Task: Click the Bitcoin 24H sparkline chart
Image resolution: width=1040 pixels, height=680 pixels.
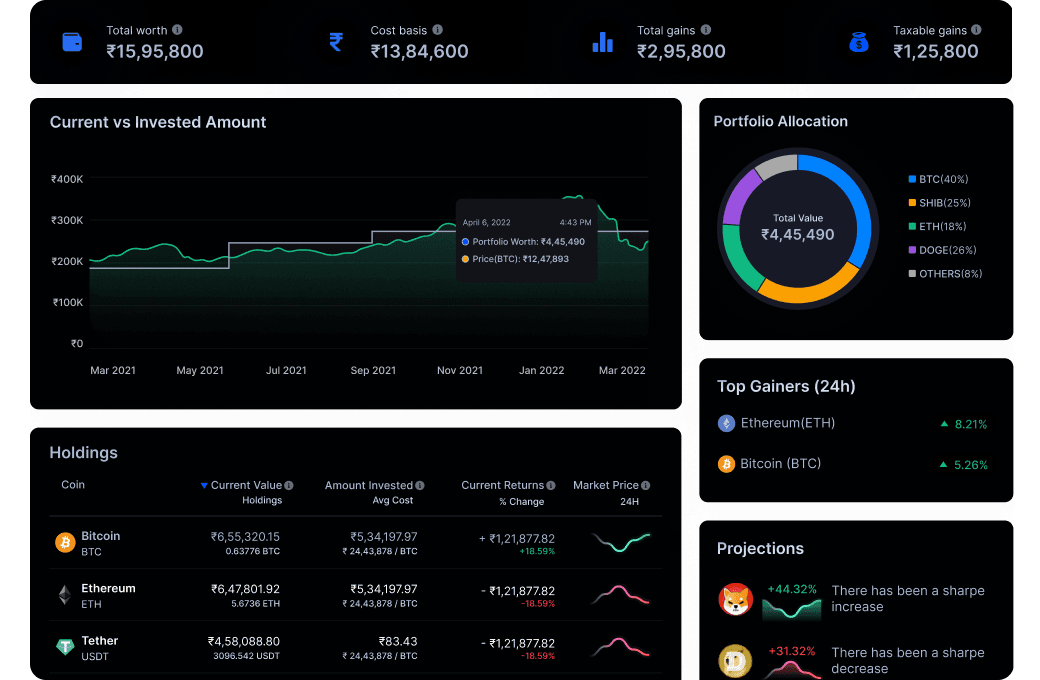Action: click(x=620, y=543)
